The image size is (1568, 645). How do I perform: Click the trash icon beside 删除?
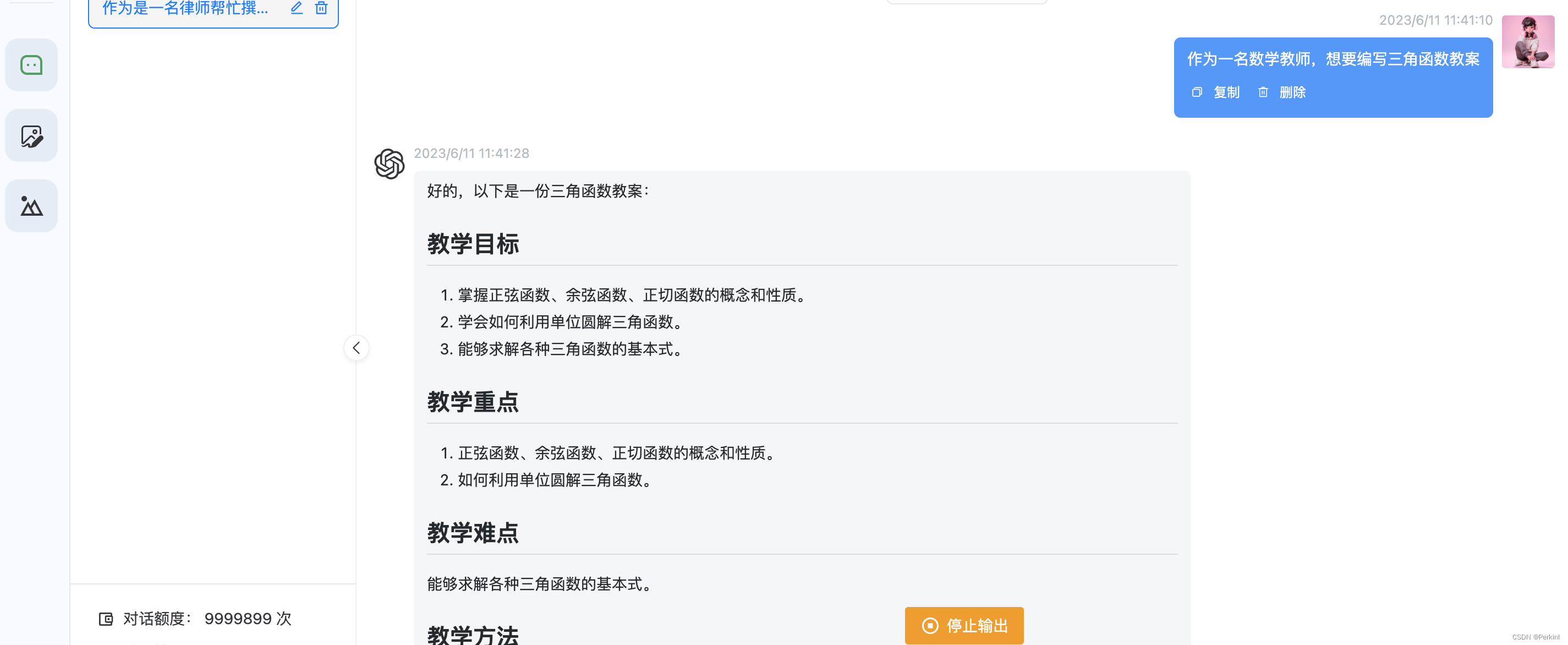(x=1263, y=92)
